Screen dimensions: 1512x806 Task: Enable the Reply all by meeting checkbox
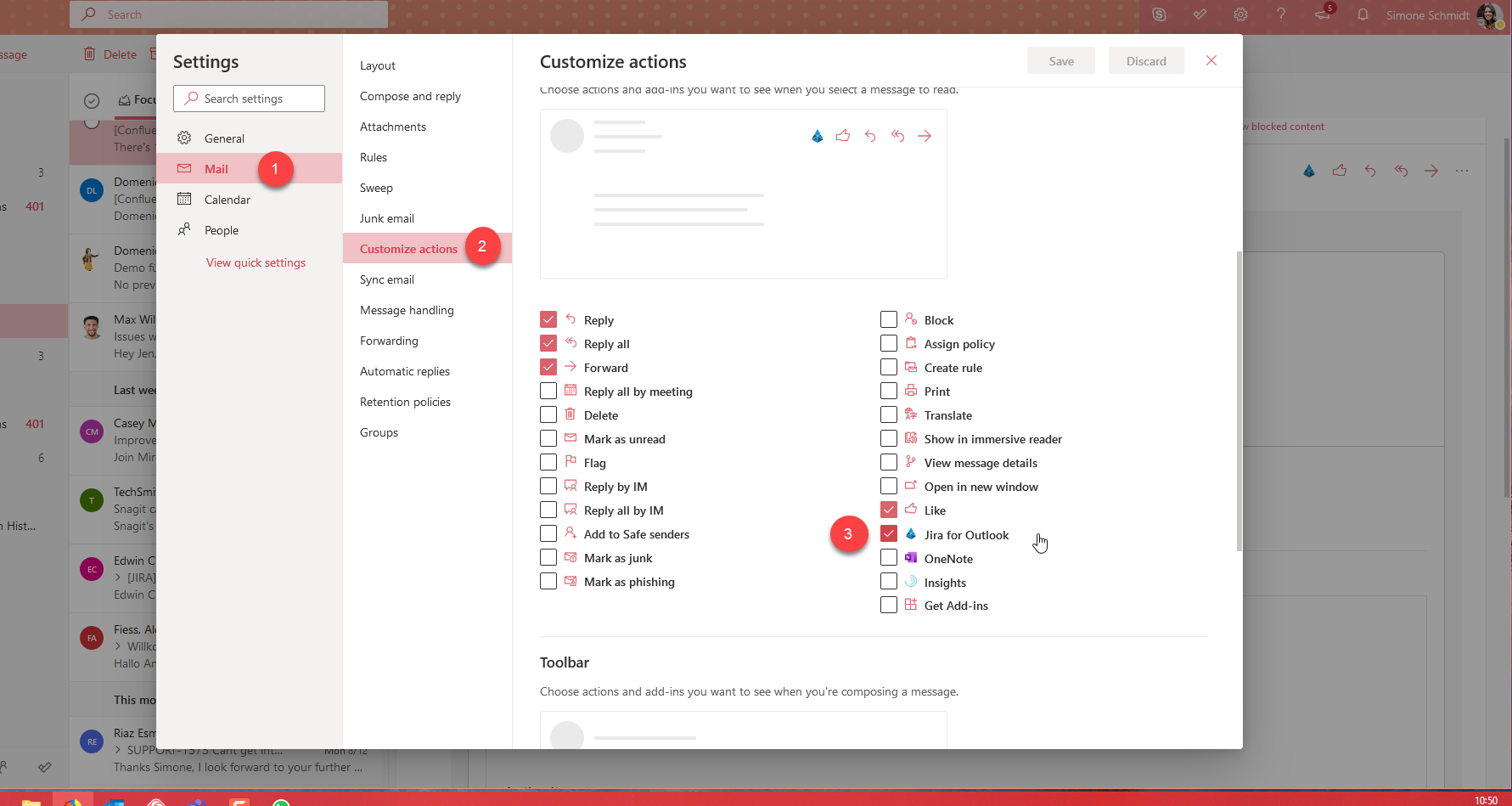(548, 391)
